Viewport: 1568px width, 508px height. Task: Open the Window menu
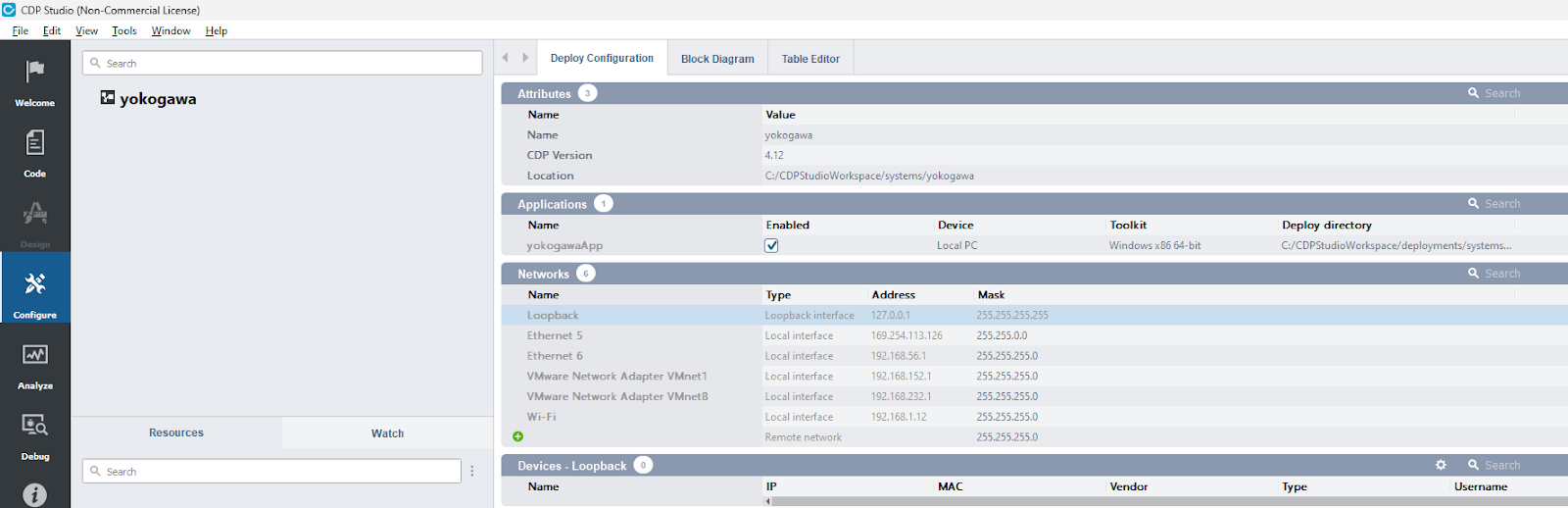(171, 31)
